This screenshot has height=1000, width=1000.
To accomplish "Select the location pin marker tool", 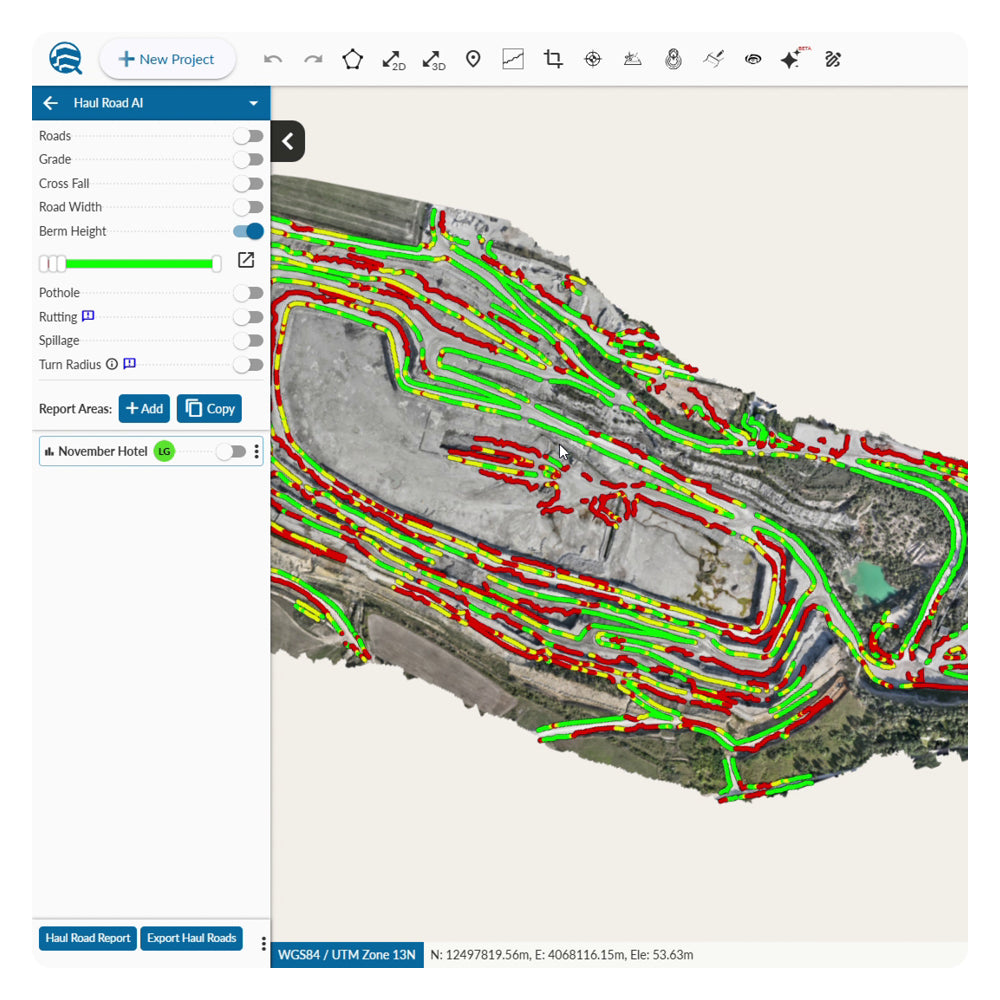I will click(473, 59).
